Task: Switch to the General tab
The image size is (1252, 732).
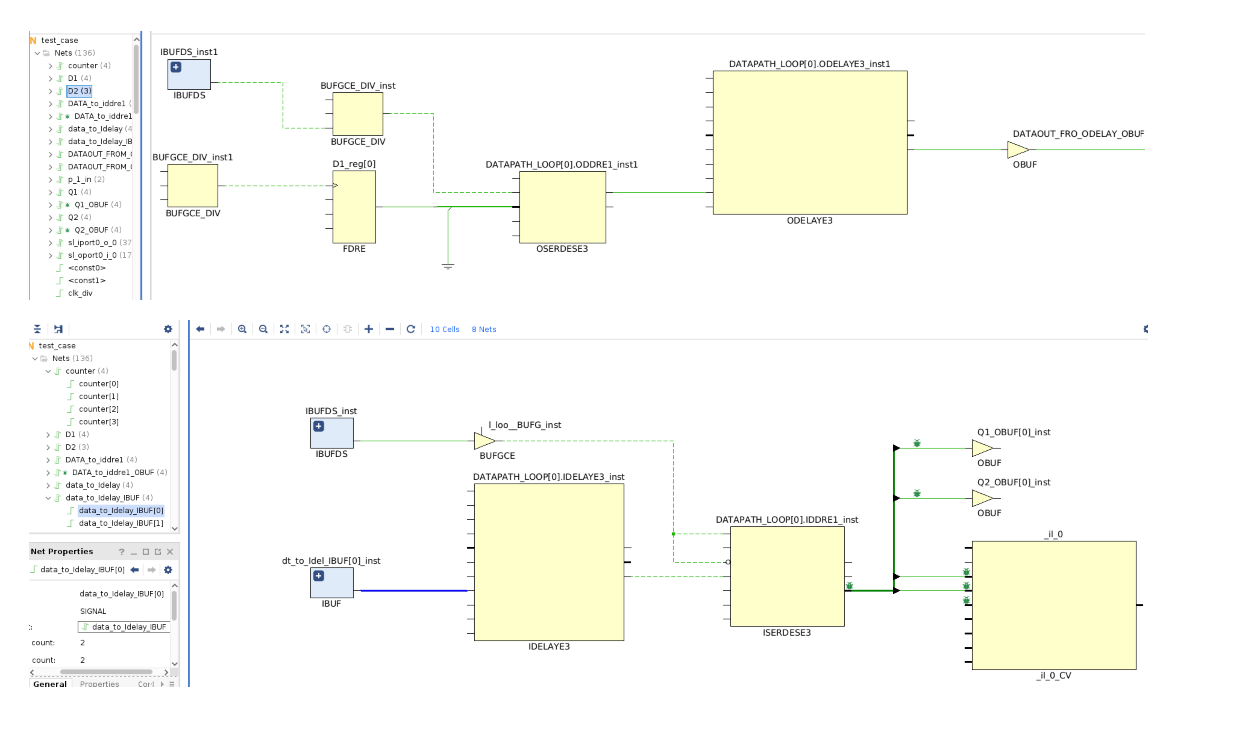Action: (x=50, y=684)
